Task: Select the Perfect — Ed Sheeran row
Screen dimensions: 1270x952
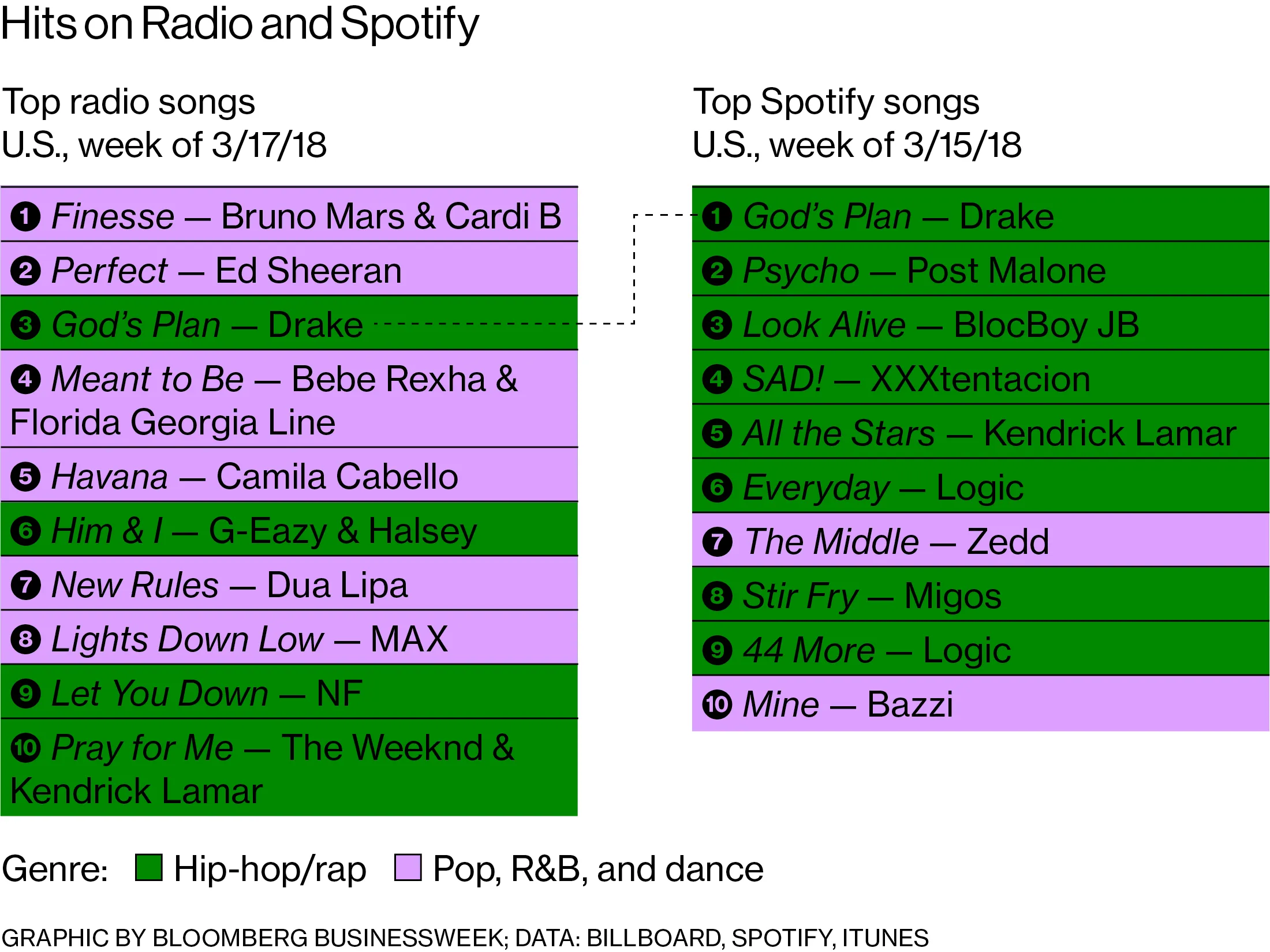Action: point(289,270)
